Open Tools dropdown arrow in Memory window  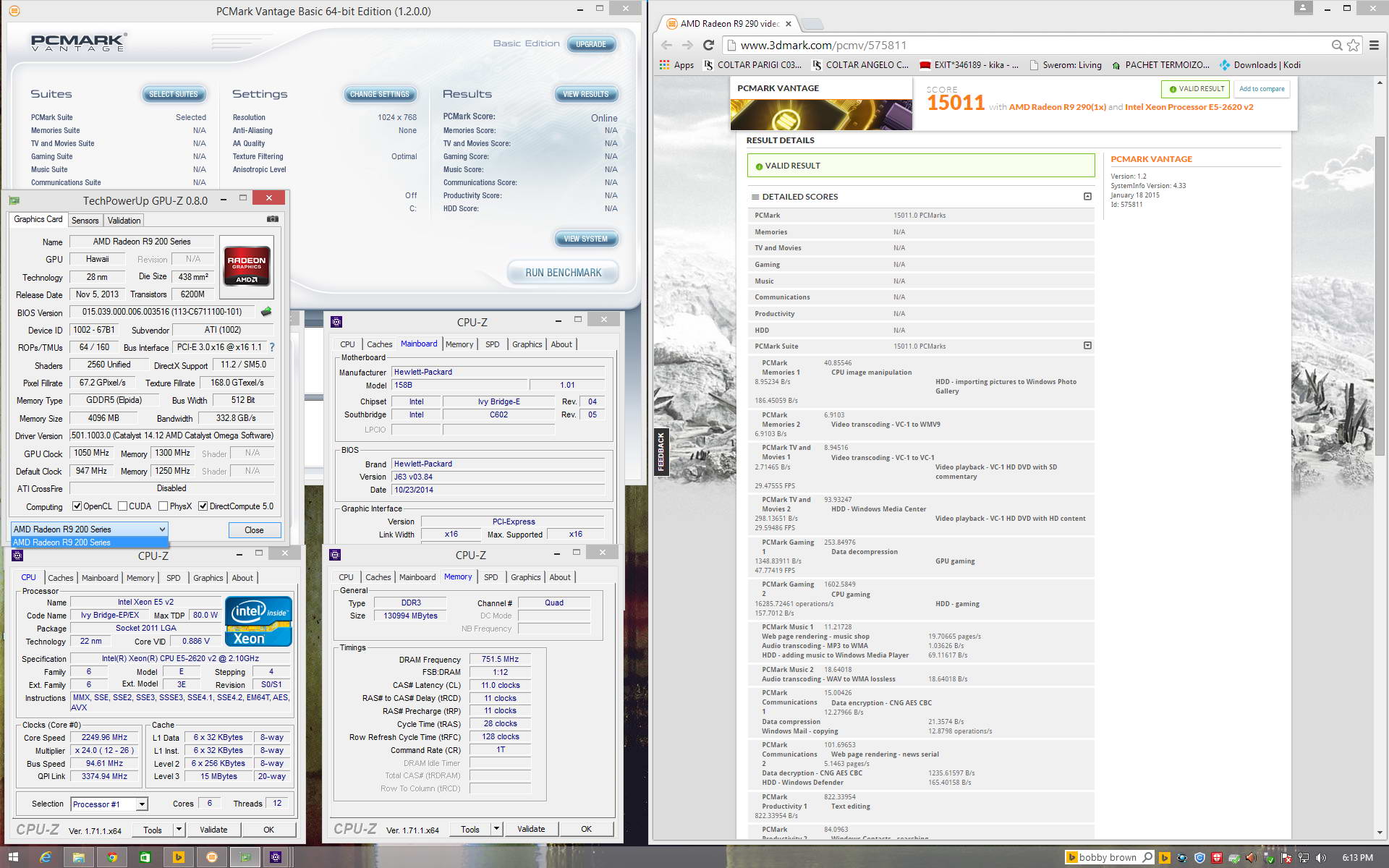click(496, 829)
